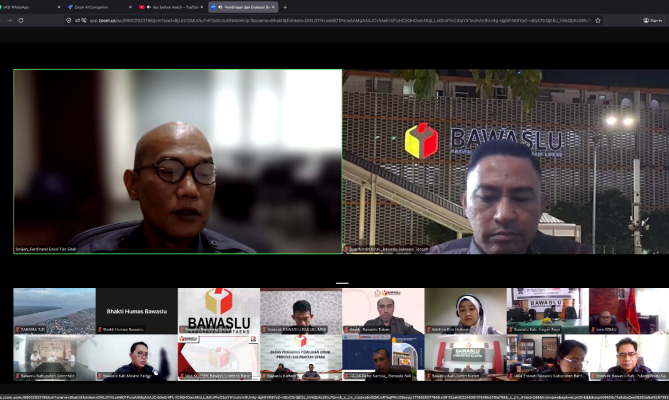The height and width of the screenshot is (400, 669).
Task: Close the active Zoom meeting tab
Action: (273, 7)
